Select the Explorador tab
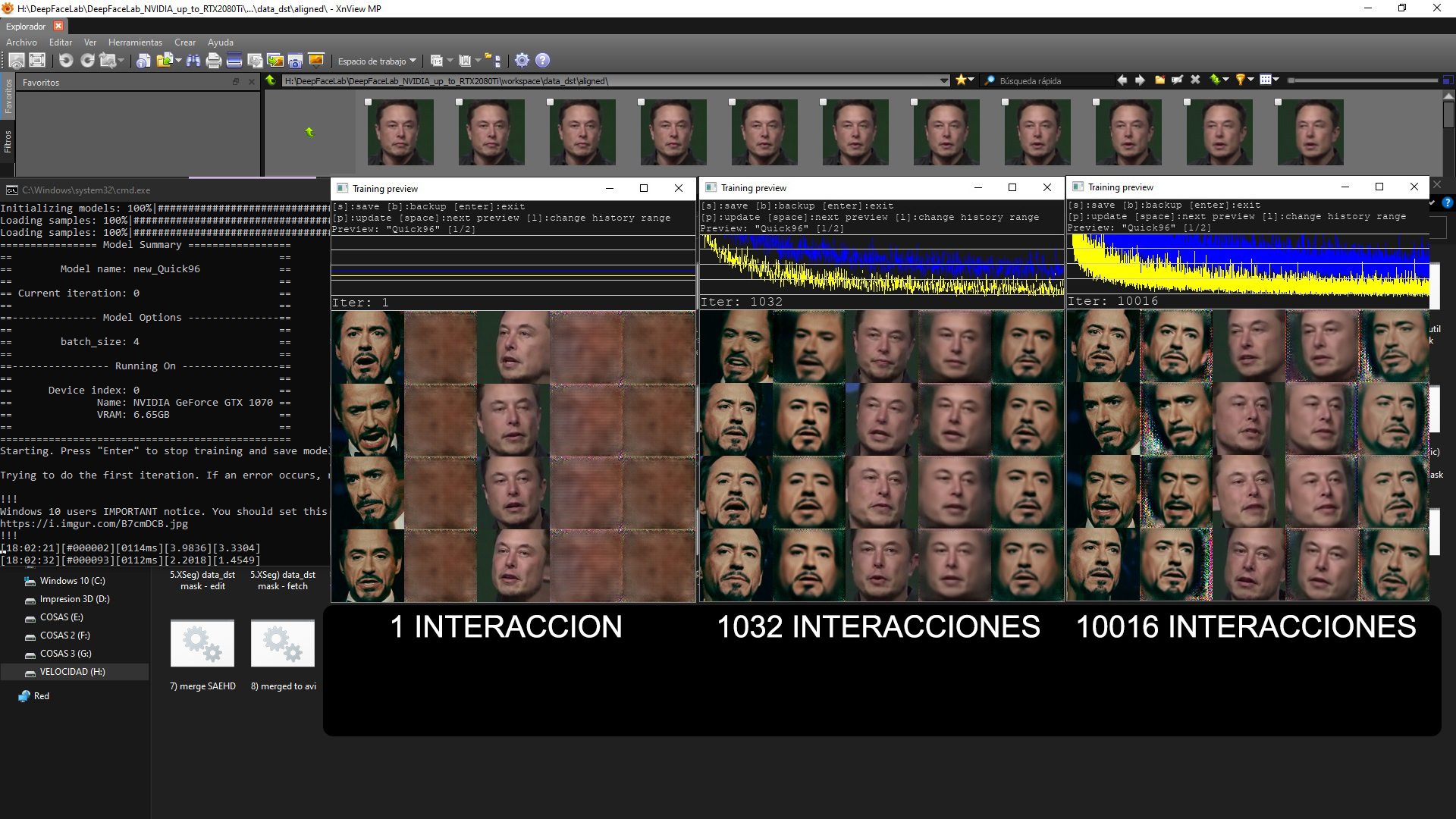Screen dimensions: 1456x819 (26, 27)
